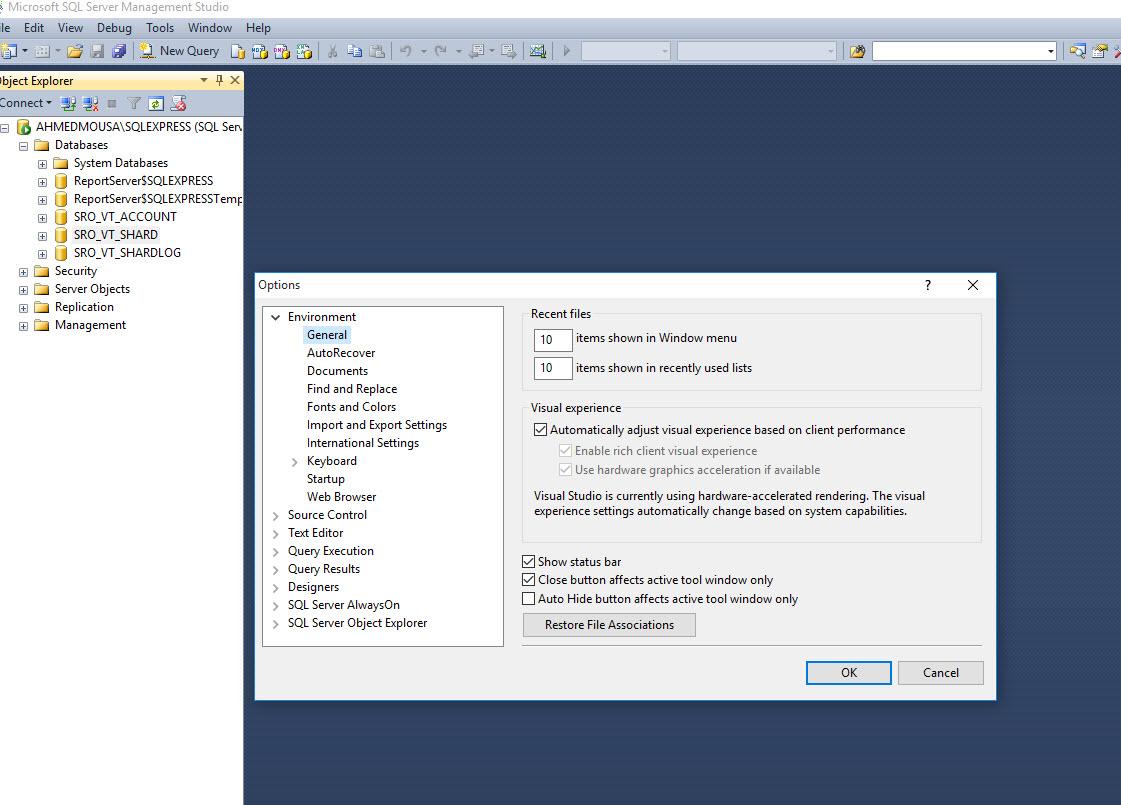Click the Refresh icon in Object Explorer
Screen dimensions: 1121x805
point(156,104)
